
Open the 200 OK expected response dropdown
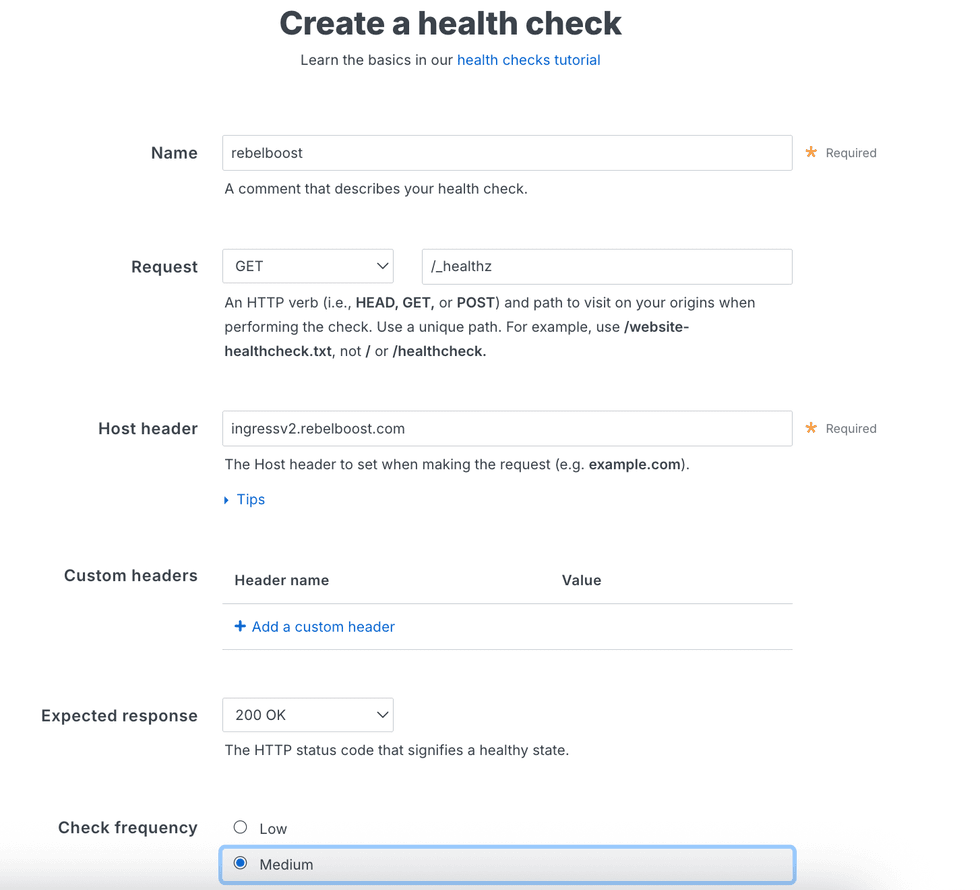[x=308, y=715]
